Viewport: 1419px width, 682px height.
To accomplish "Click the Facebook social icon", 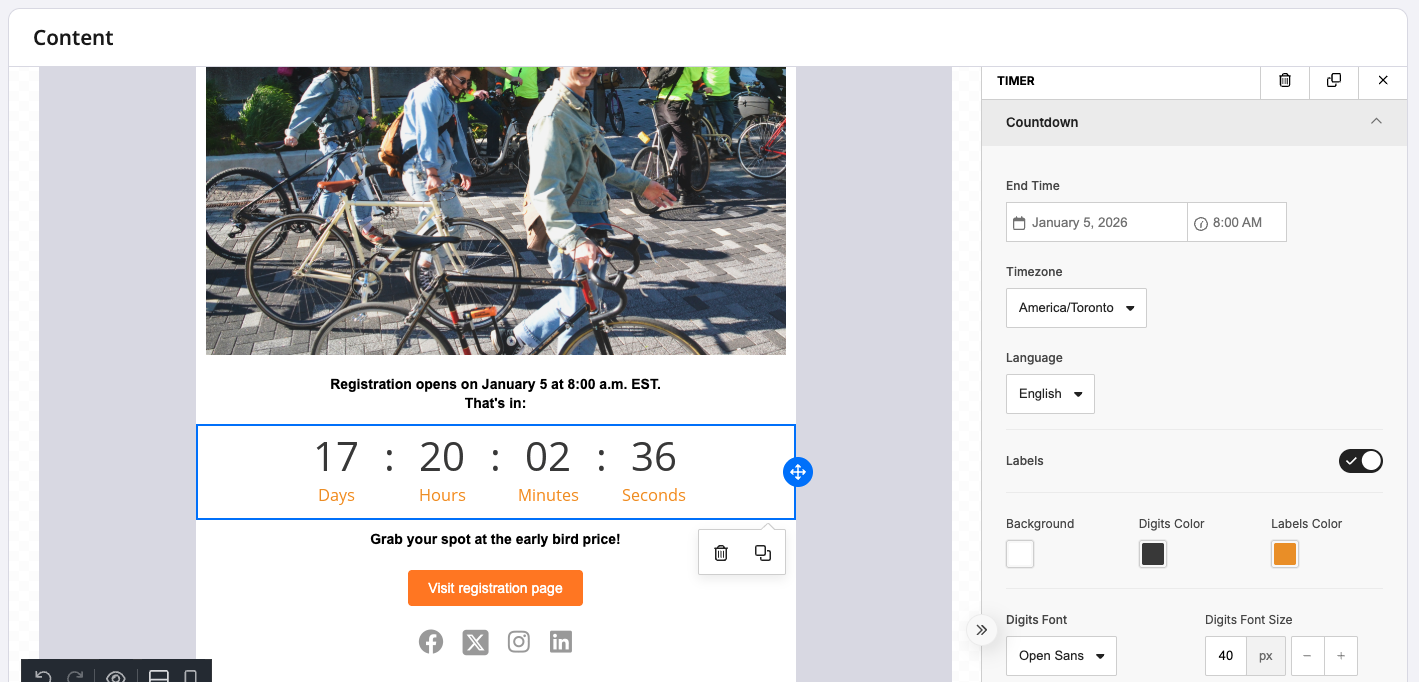I will coord(431,642).
